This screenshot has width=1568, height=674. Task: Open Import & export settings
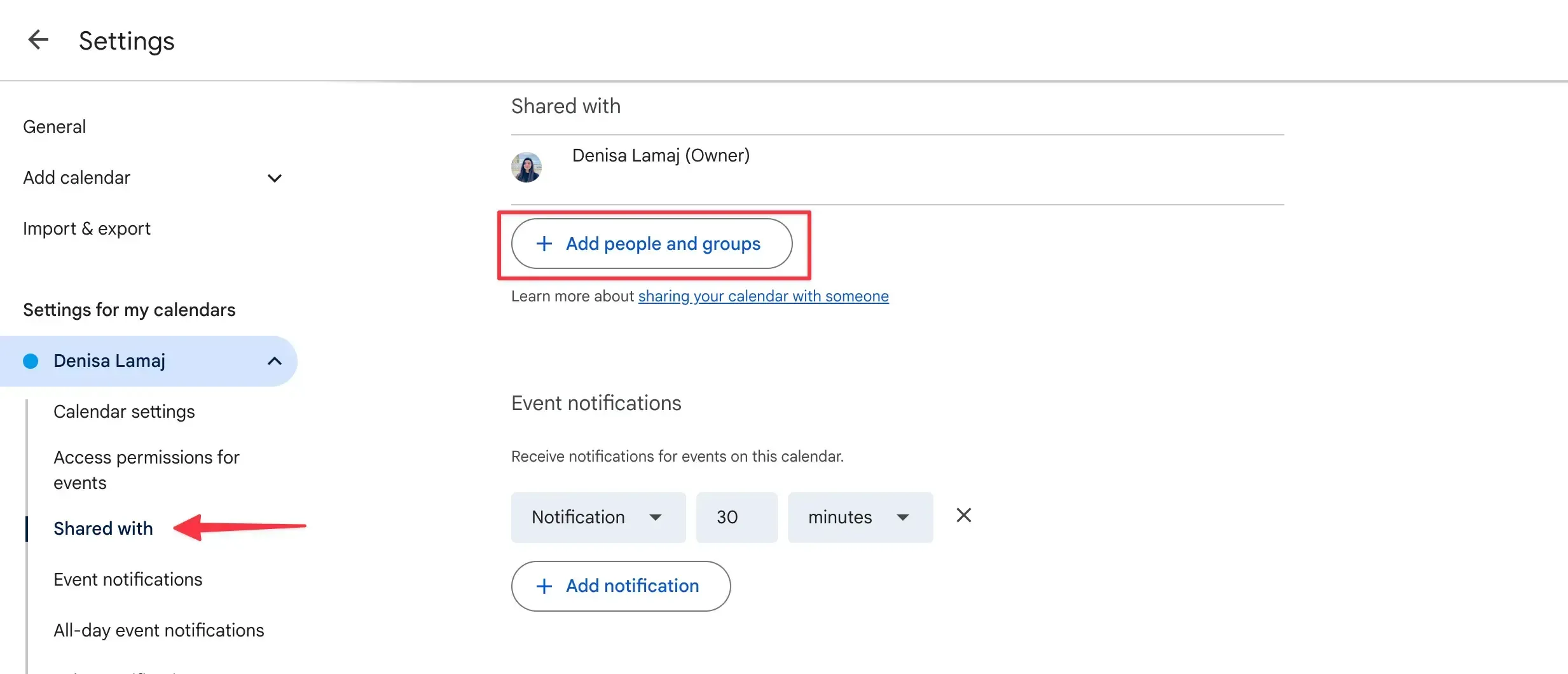[86, 228]
